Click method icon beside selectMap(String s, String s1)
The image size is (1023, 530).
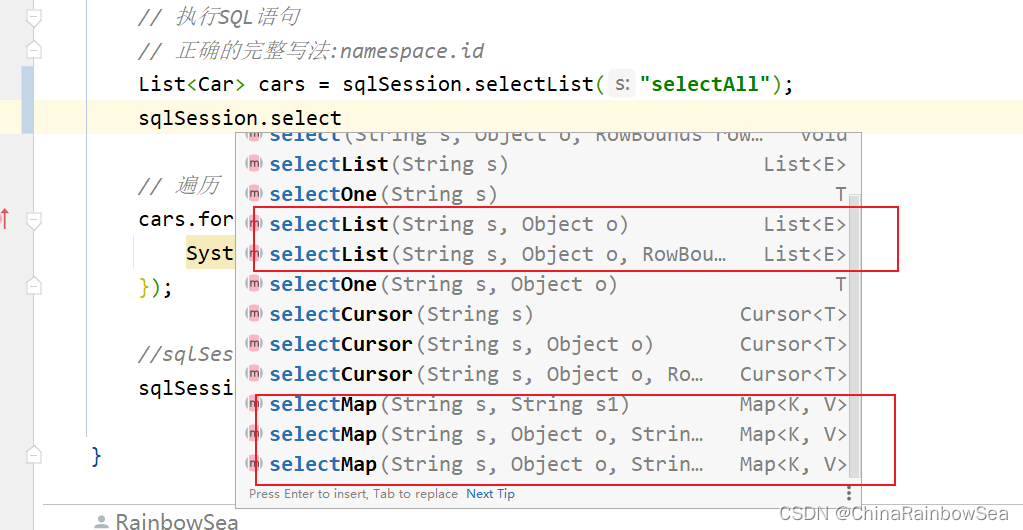(x=254, y=404)
